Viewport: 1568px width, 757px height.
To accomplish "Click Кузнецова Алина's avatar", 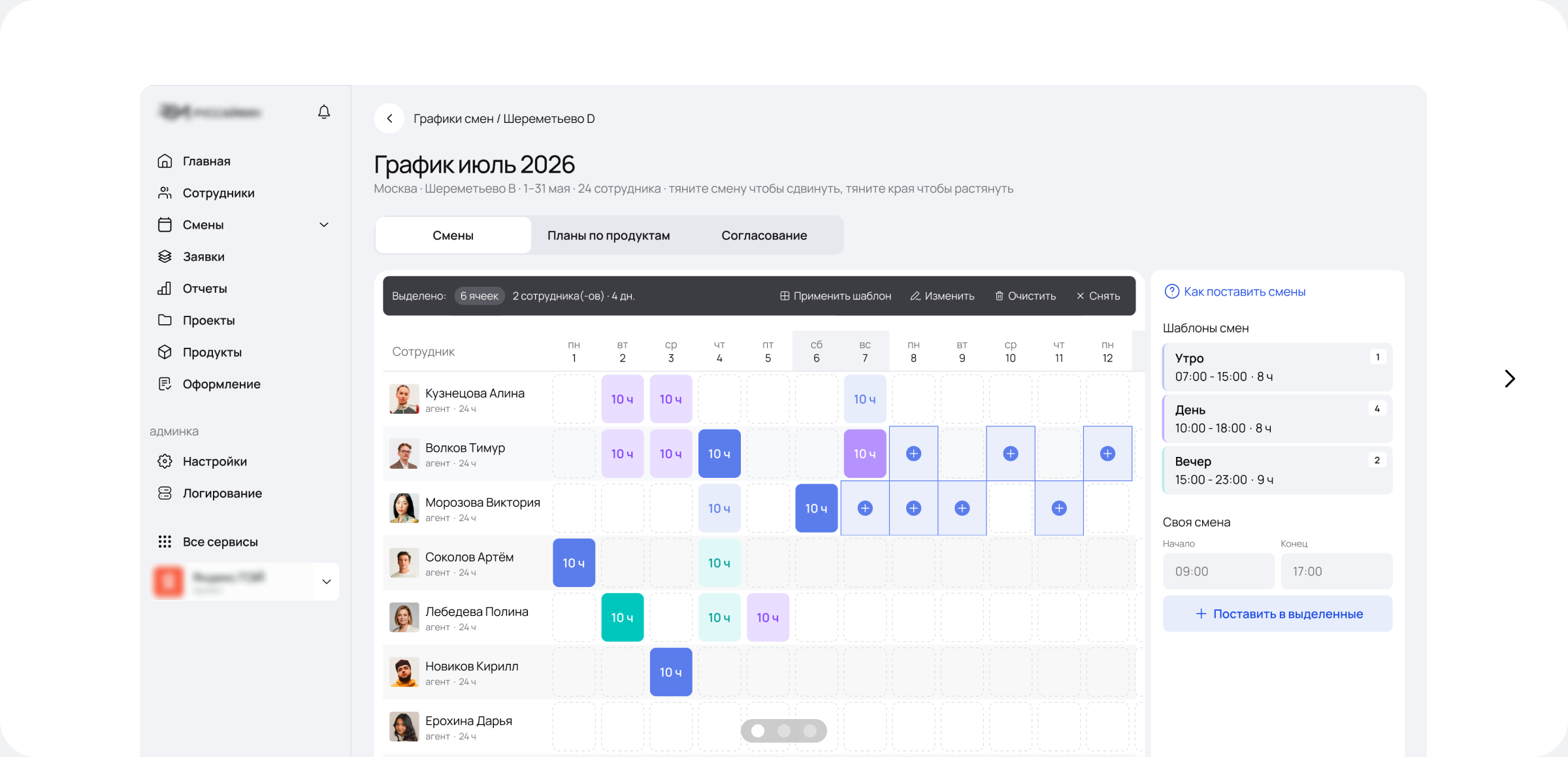I will point(404,399).
